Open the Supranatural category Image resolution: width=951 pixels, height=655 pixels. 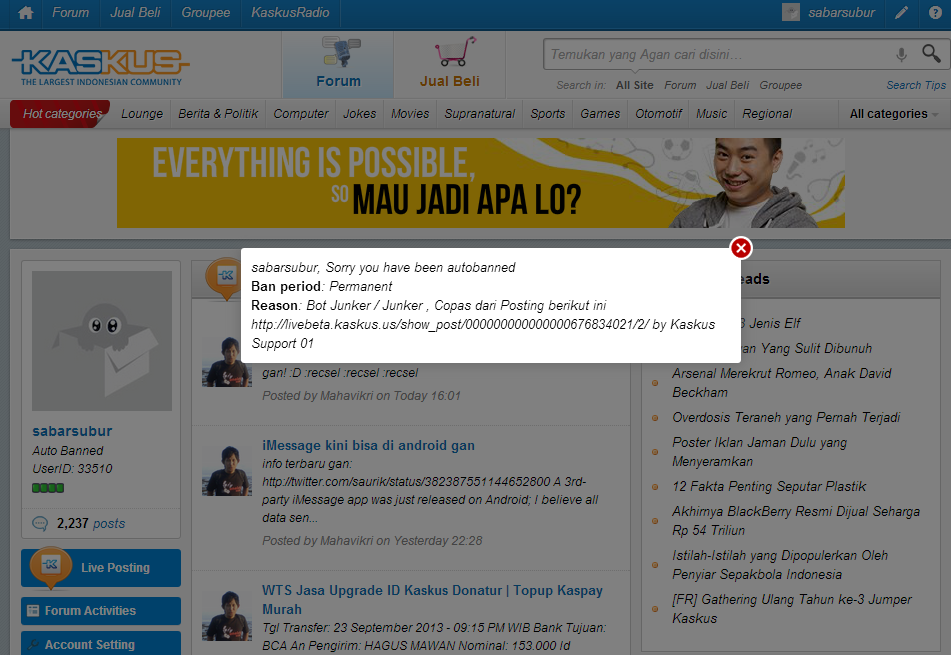pos(479,114)
